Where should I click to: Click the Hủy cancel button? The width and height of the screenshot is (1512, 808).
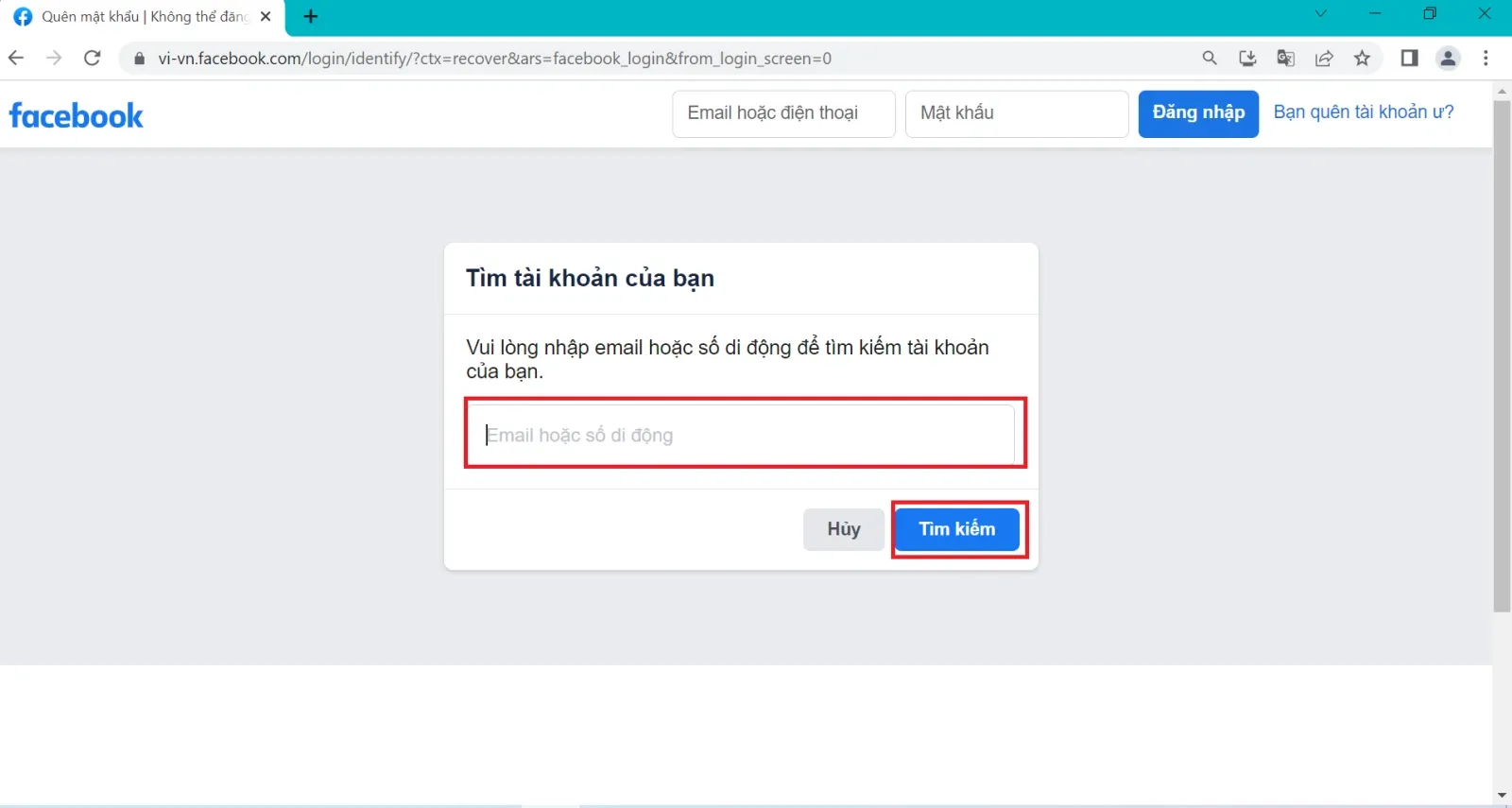tap(844, 529)
